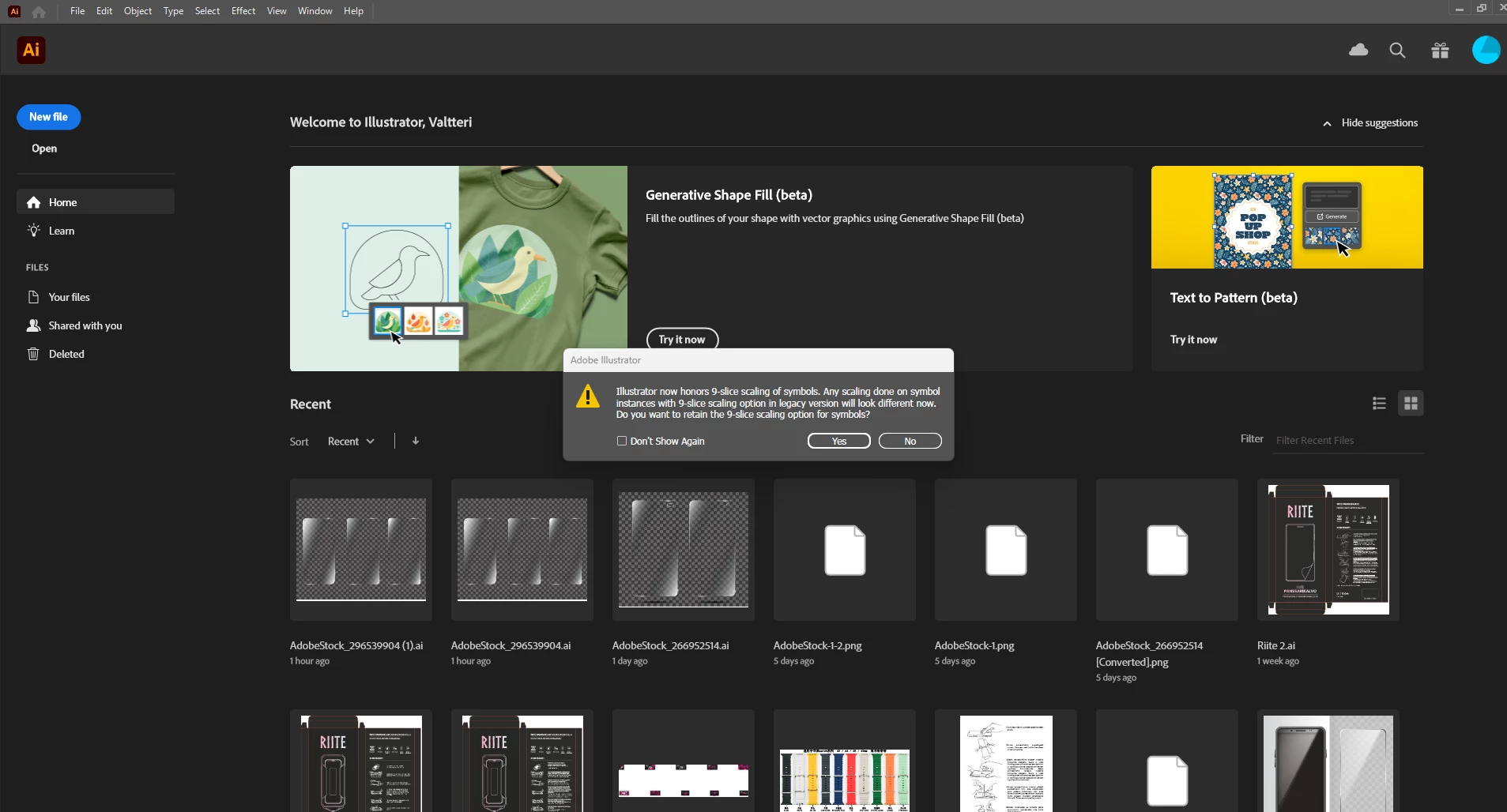Click Try it now for Generative Shape Fill

click(682, 339)
